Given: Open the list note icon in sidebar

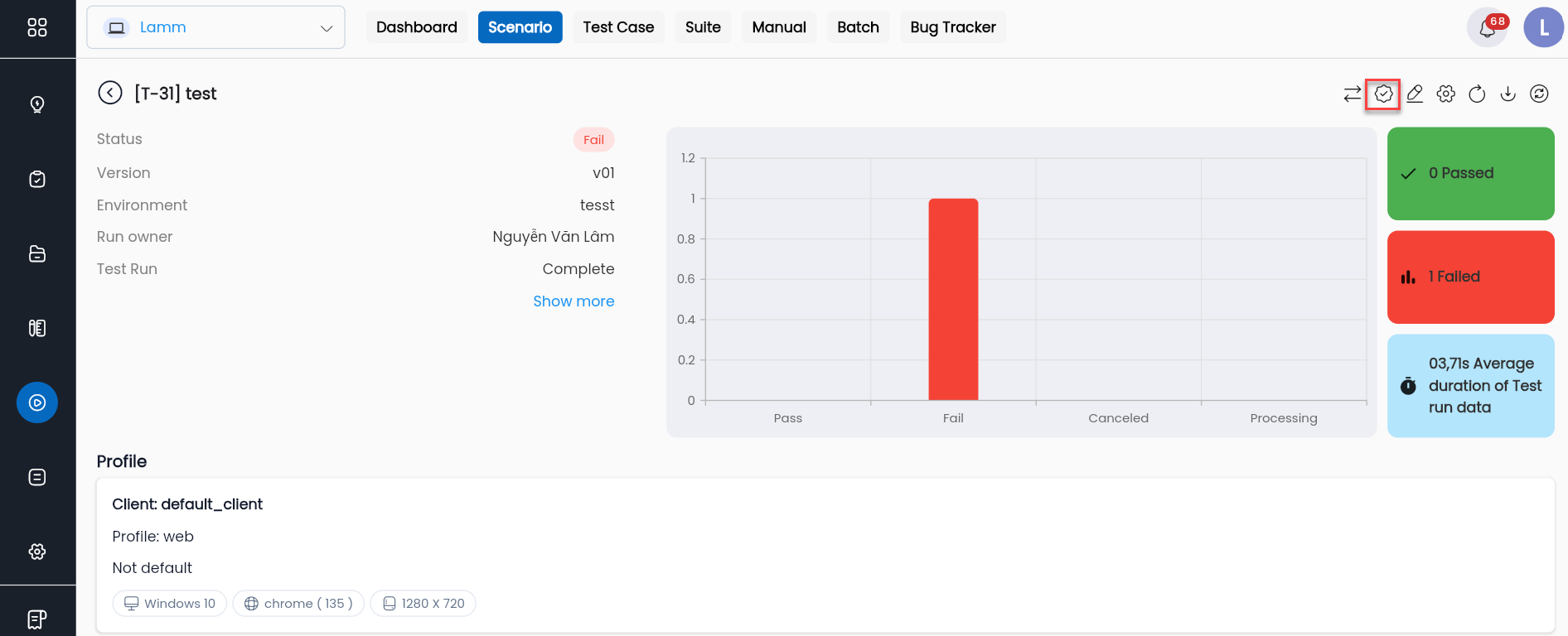Looking at the screenshot, I should [37, 477].
